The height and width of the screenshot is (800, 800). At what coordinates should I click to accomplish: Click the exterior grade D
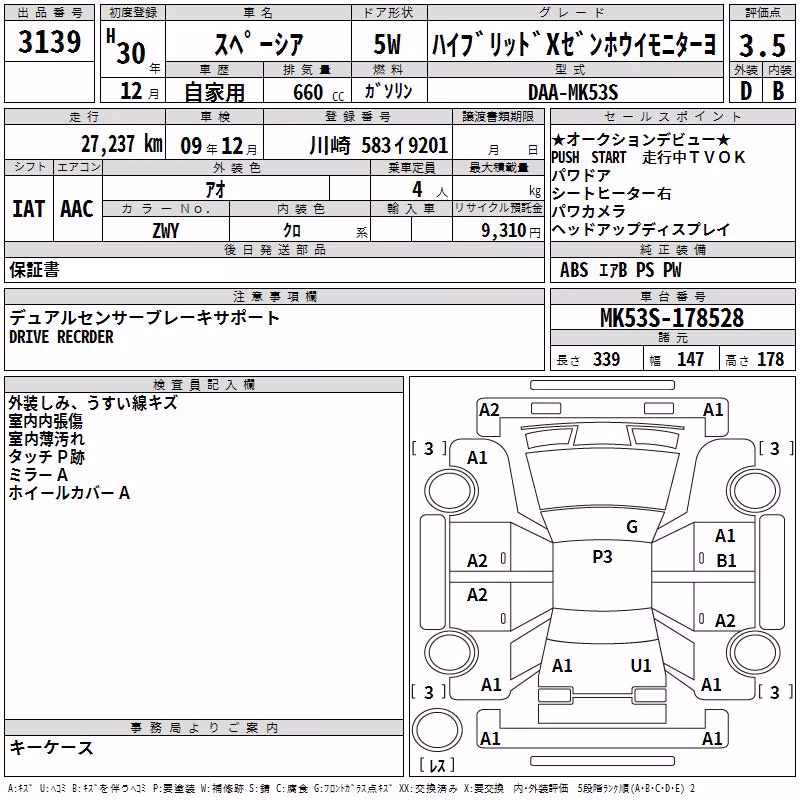745,91
